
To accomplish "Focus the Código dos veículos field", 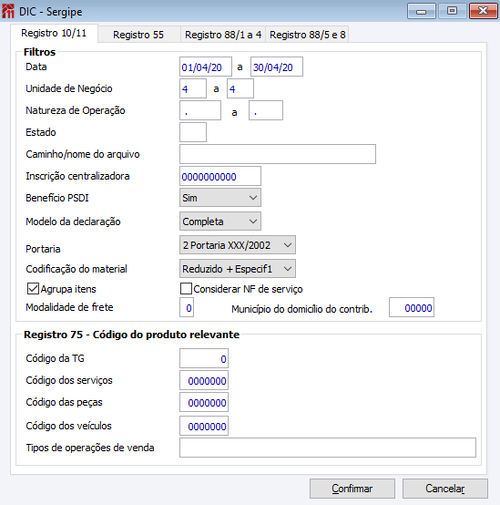I will click(204, 426).
